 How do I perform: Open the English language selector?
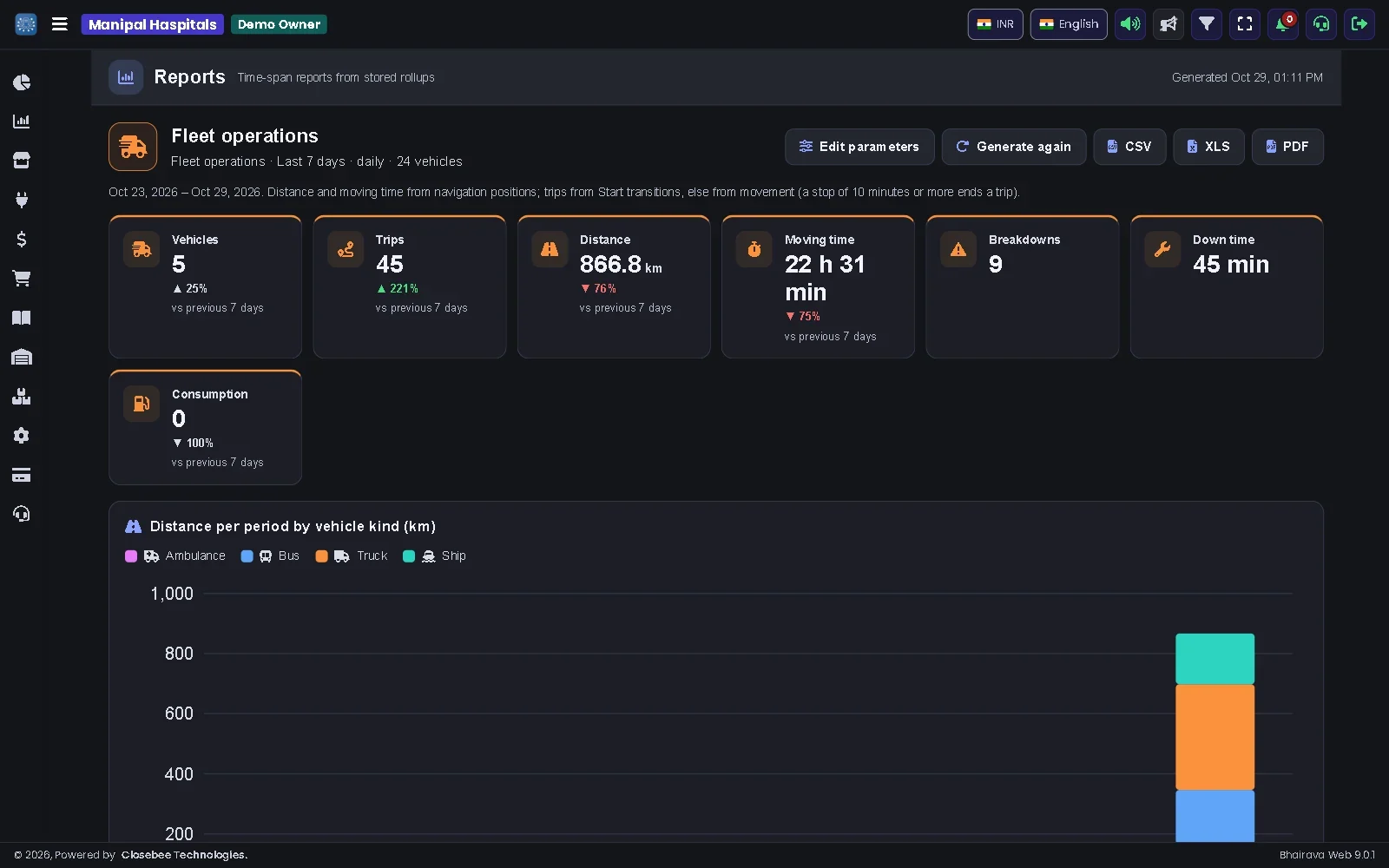[x=1069, y=24]
